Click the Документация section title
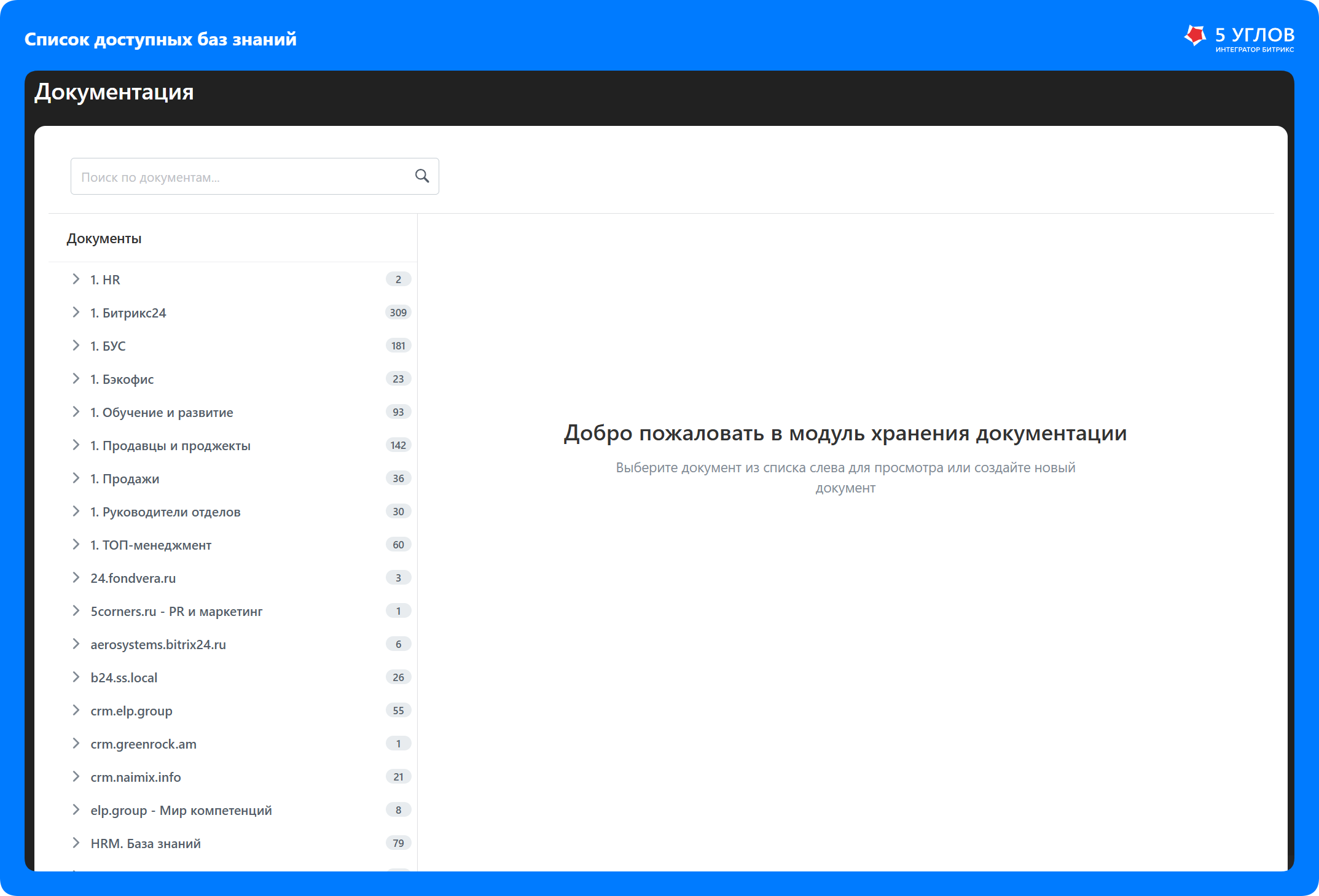 (114, 92)
